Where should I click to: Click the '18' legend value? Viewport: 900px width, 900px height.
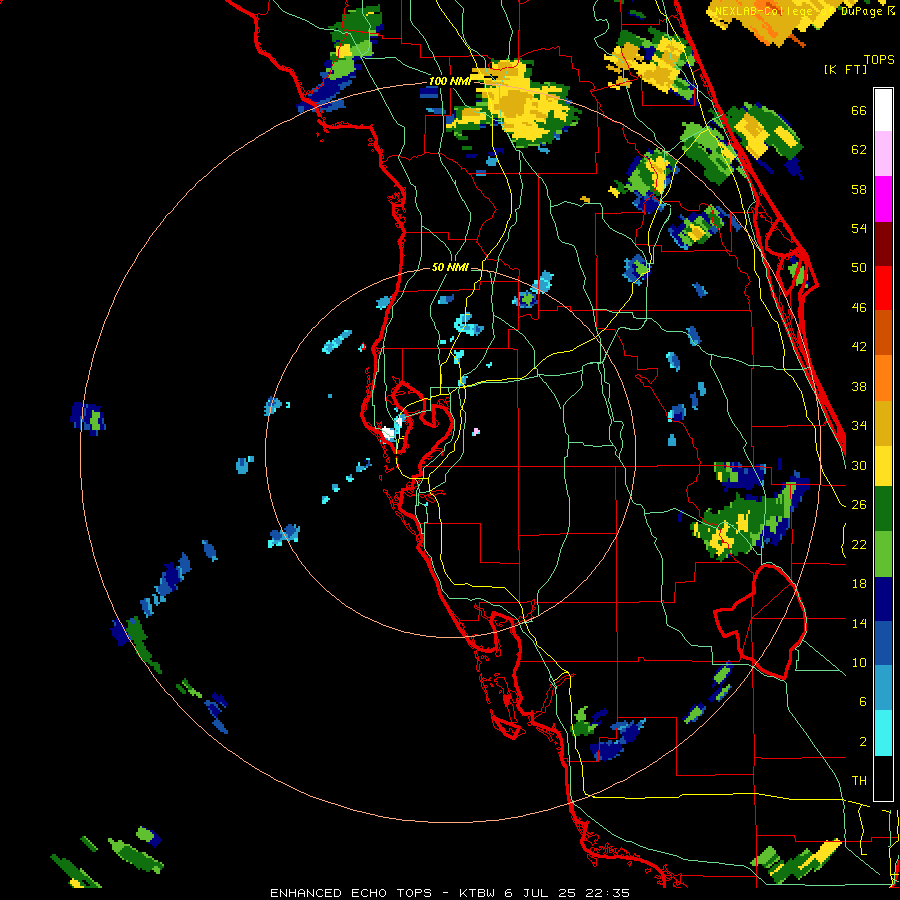859,584
